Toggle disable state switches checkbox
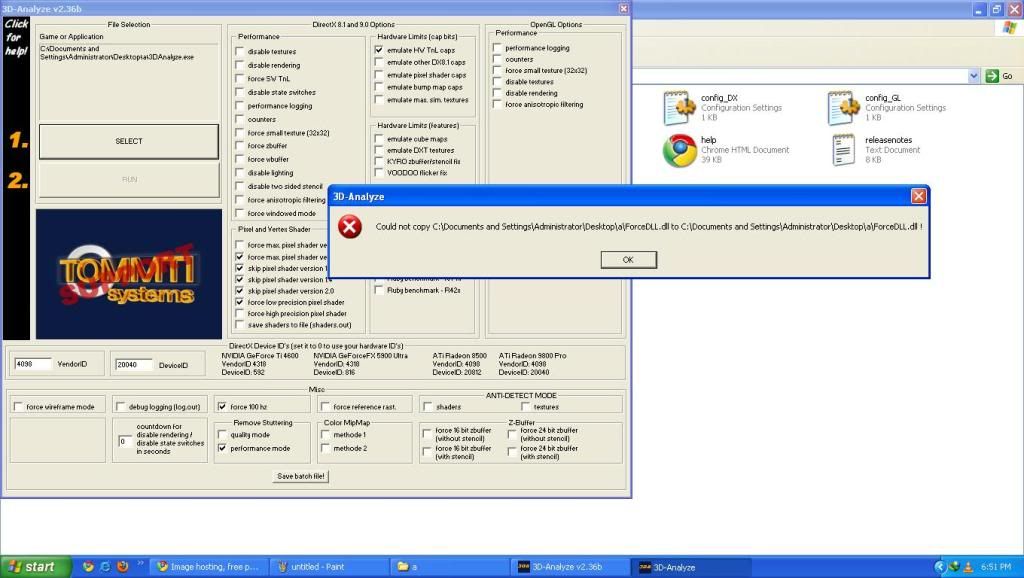The image size is (1024, 578). pos(240,92)
